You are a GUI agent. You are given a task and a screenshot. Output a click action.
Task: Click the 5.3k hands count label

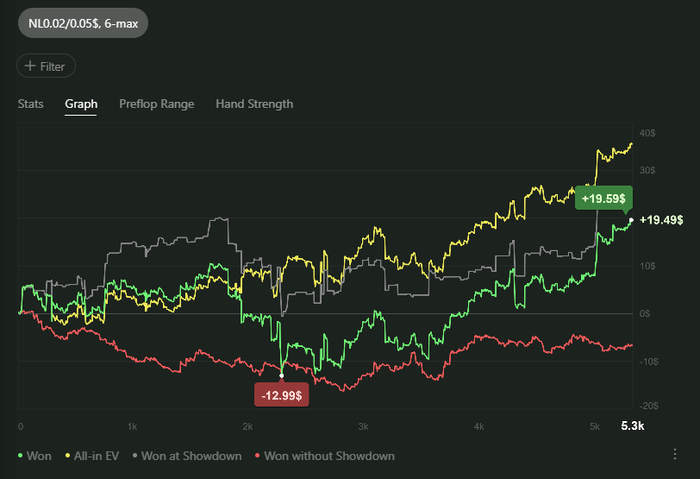click(x=633, y=426)
